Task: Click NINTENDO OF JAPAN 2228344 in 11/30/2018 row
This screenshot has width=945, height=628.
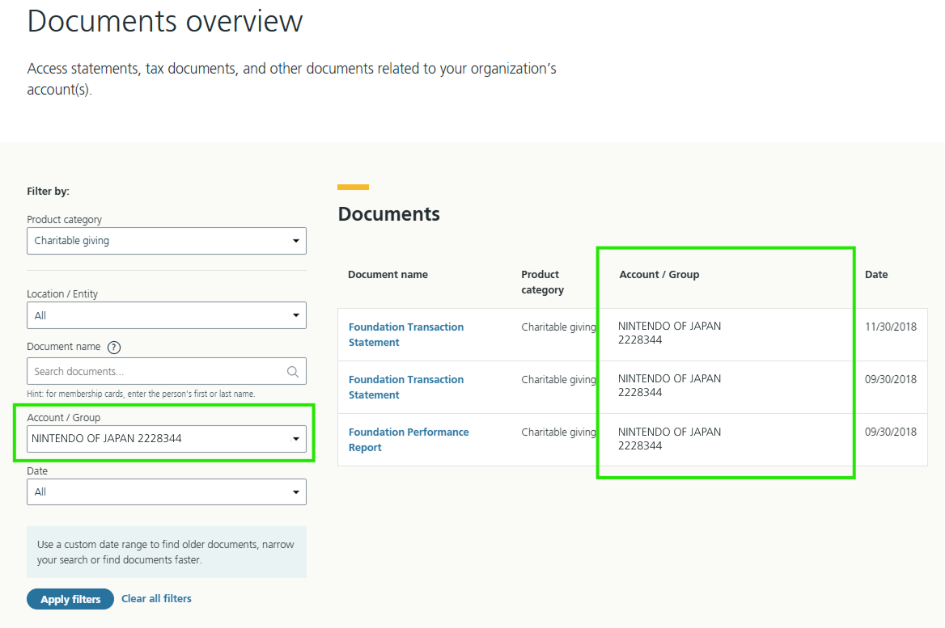Action: (669, 333)
